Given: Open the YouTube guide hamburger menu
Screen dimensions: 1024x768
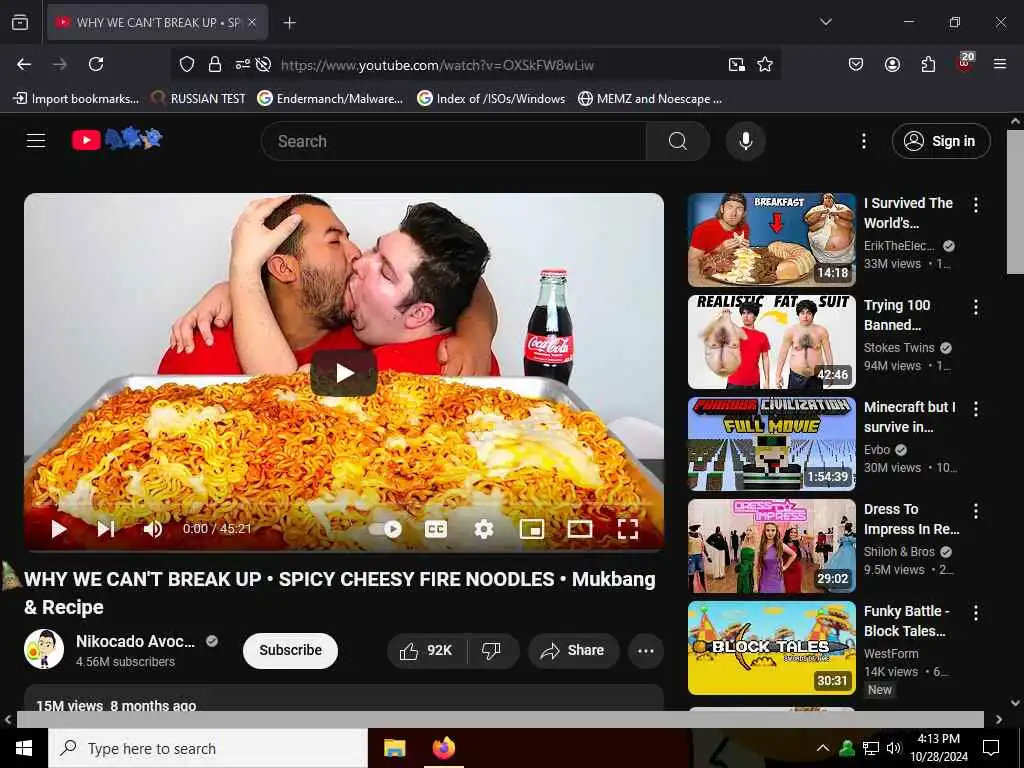Looking at the screenshot, I should click(x=36, y=140).
